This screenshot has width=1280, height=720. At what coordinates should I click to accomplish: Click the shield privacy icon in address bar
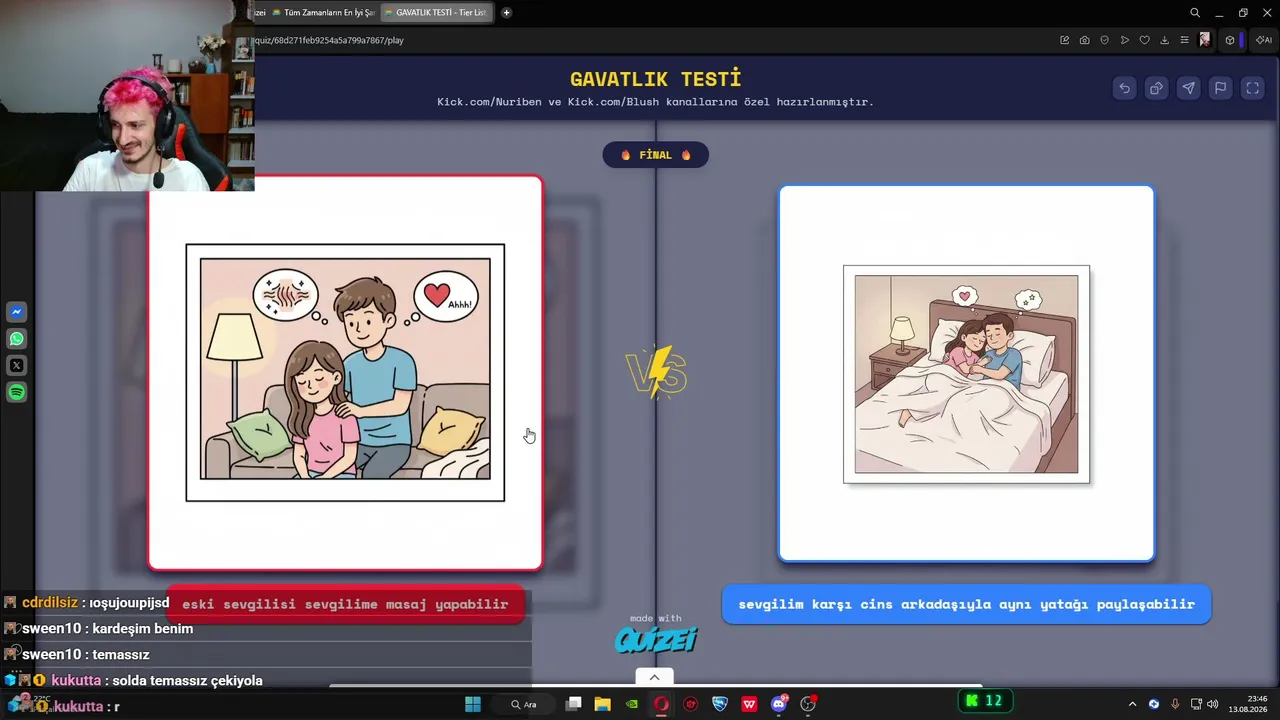pyautogui.click(x=1105, y=40)
